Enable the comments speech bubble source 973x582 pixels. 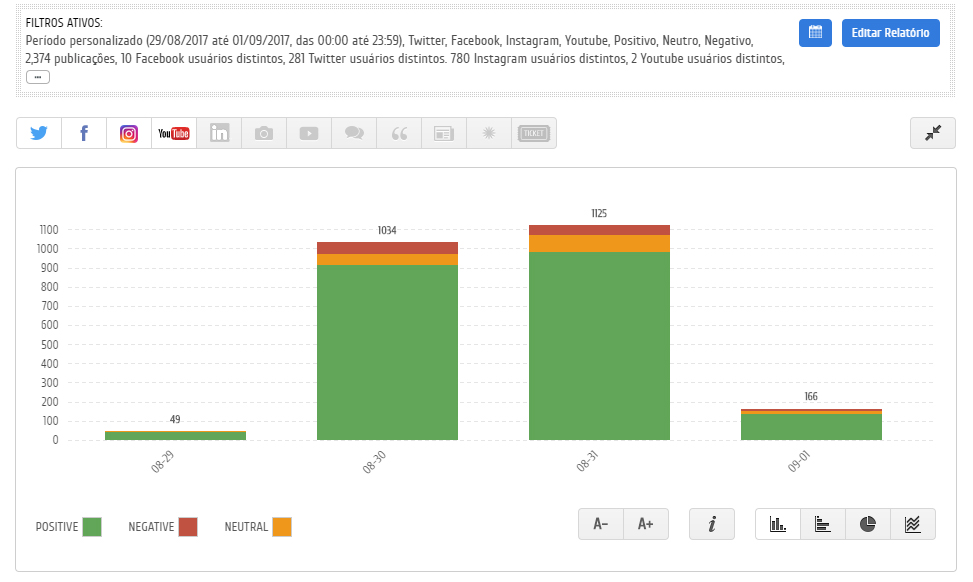tap(354, 133)
